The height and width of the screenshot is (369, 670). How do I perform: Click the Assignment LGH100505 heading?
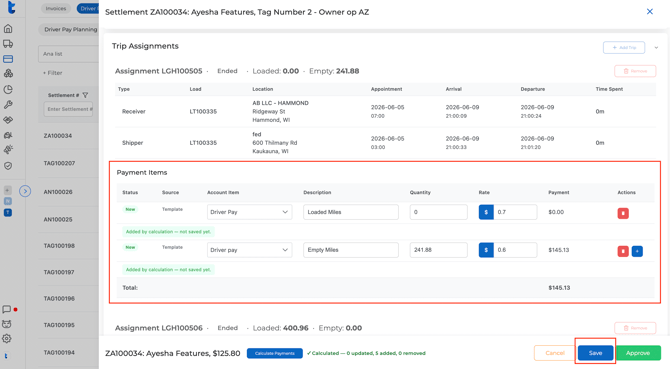pyautogui.click(x=159, y=71)
